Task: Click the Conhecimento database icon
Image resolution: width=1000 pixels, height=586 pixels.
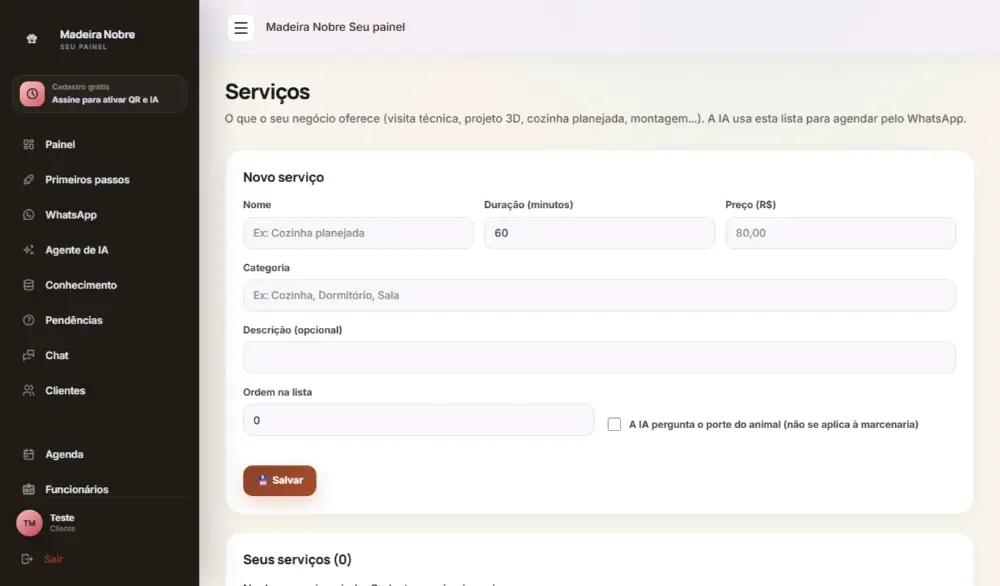Action: pos(29,285)
